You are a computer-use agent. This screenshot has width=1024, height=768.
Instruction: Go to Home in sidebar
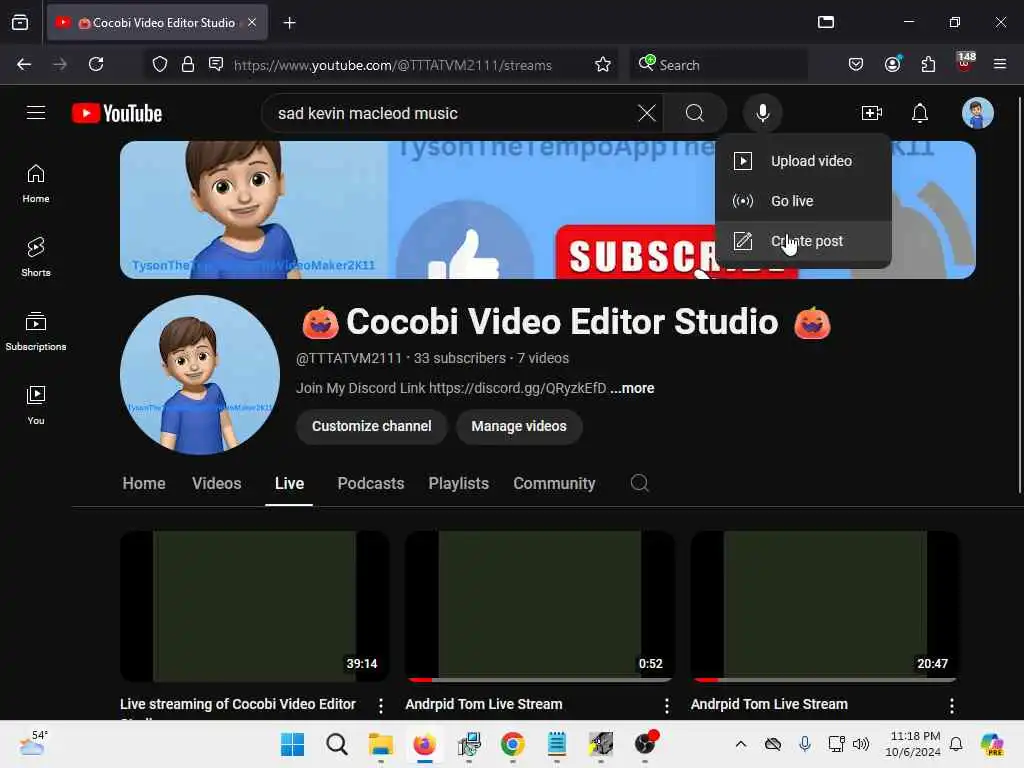[x=36, y=184]
